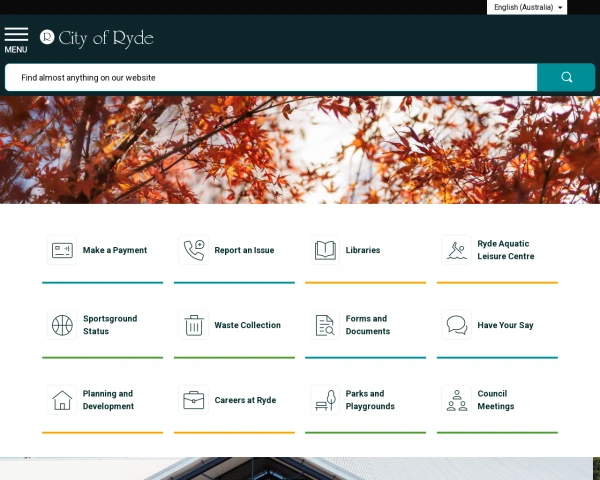Viewport: 600px width, 480px height.
Task: Click the Waste Collection bin icon
Action: point(194,325)
